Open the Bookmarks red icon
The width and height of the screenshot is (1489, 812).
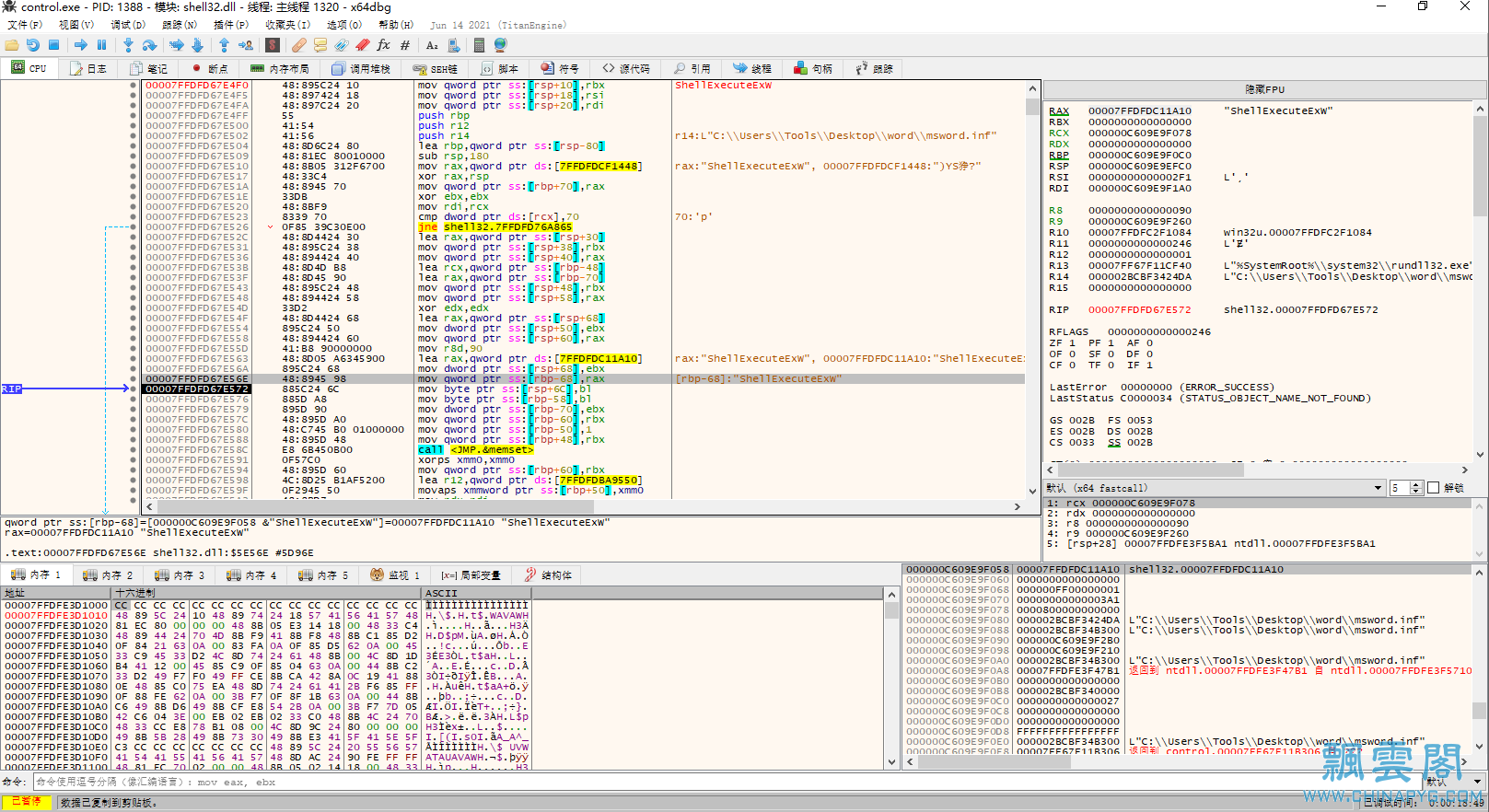[x=363, y=44]
